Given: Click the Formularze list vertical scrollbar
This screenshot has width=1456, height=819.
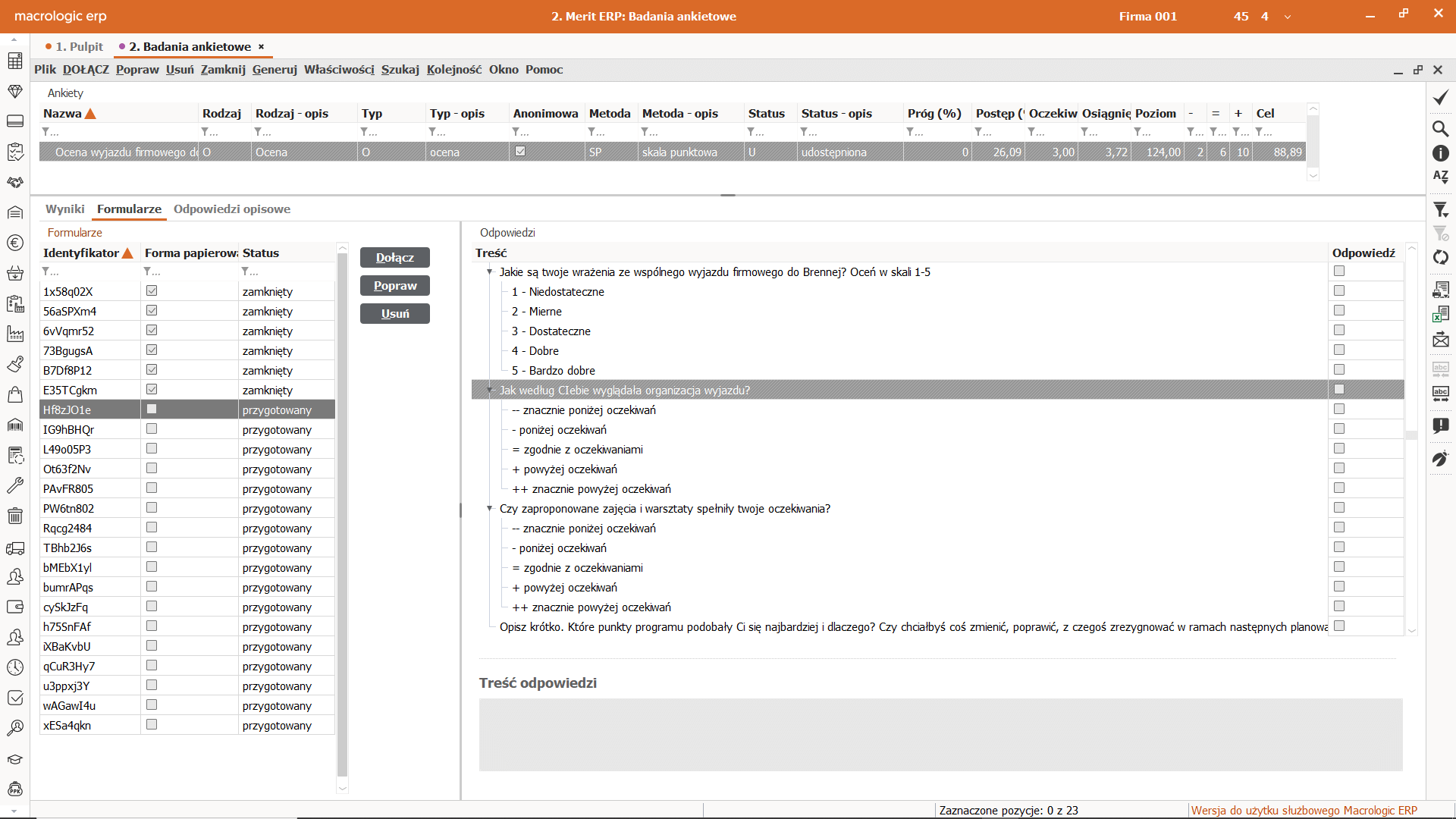Looking at the screenshot, I should 342,516.
